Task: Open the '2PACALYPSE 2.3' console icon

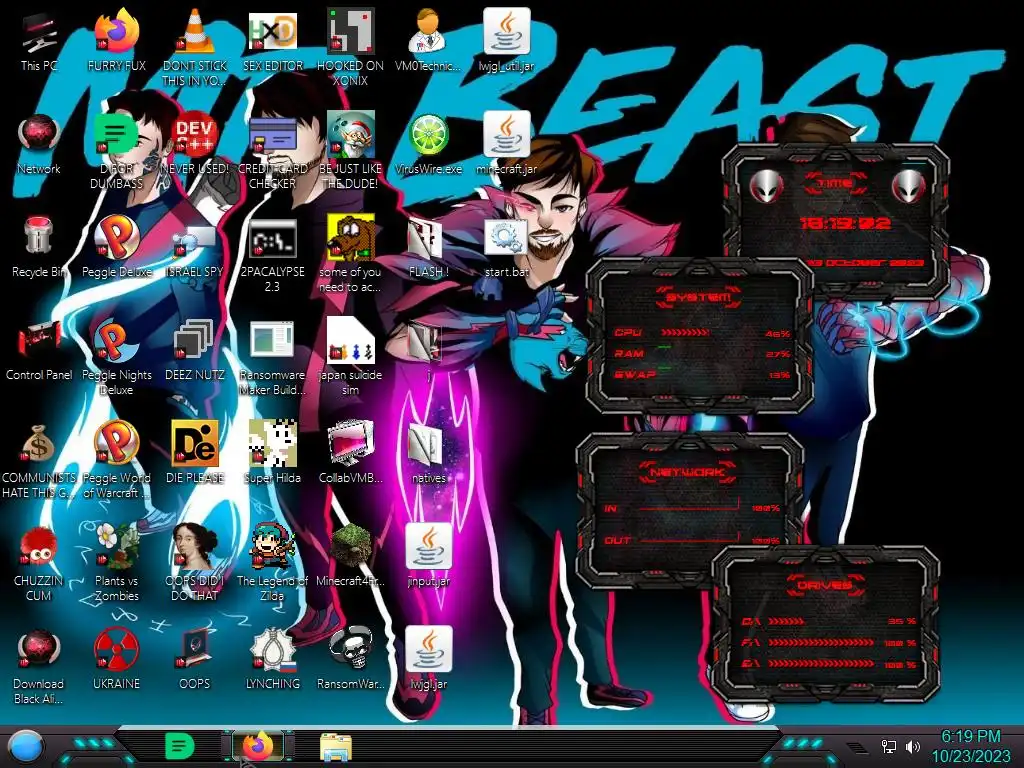Action: [272, 239]
